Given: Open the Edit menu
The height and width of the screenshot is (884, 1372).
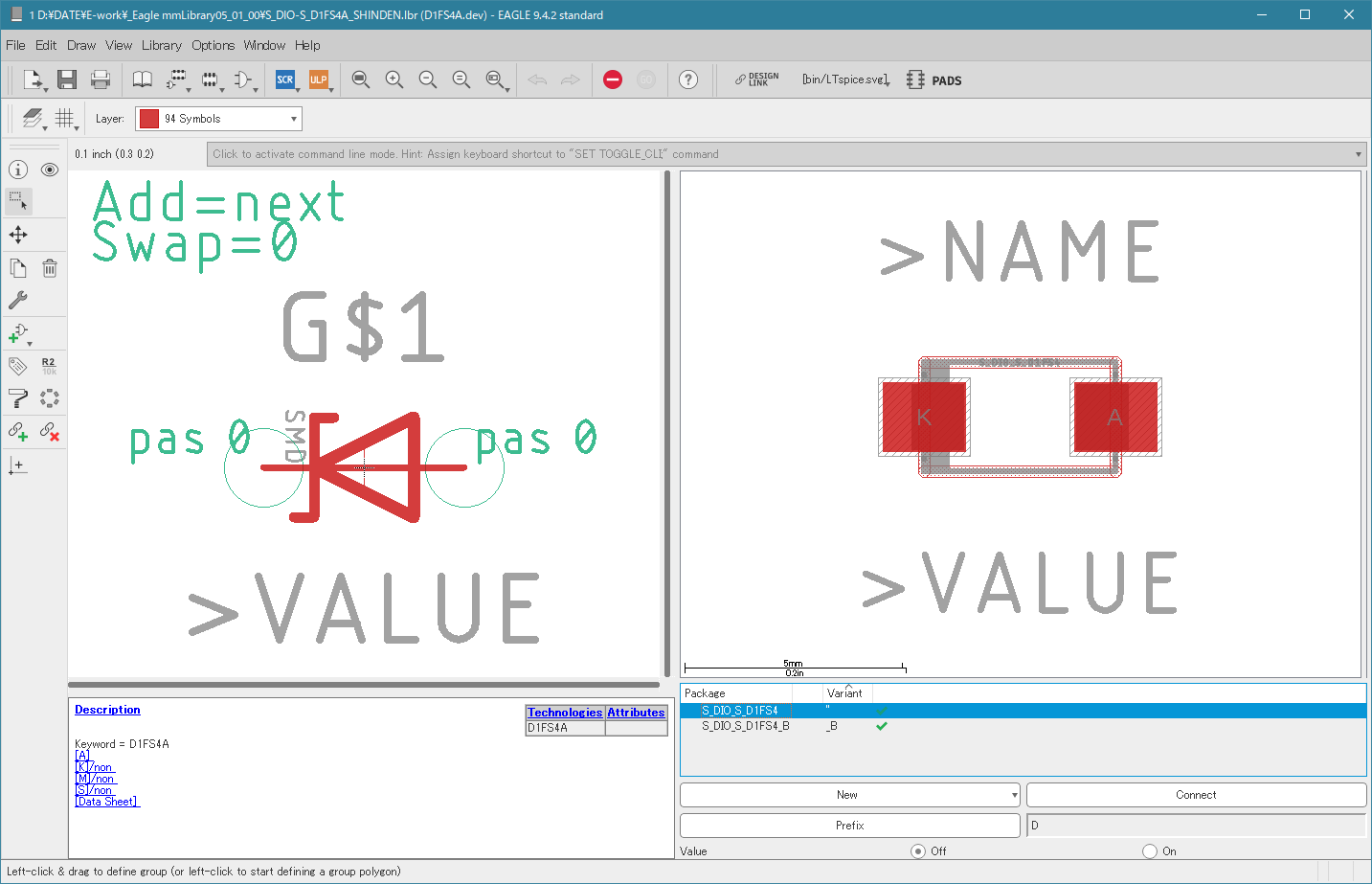Looking at the screenshot, I should [x=46, y=45].
